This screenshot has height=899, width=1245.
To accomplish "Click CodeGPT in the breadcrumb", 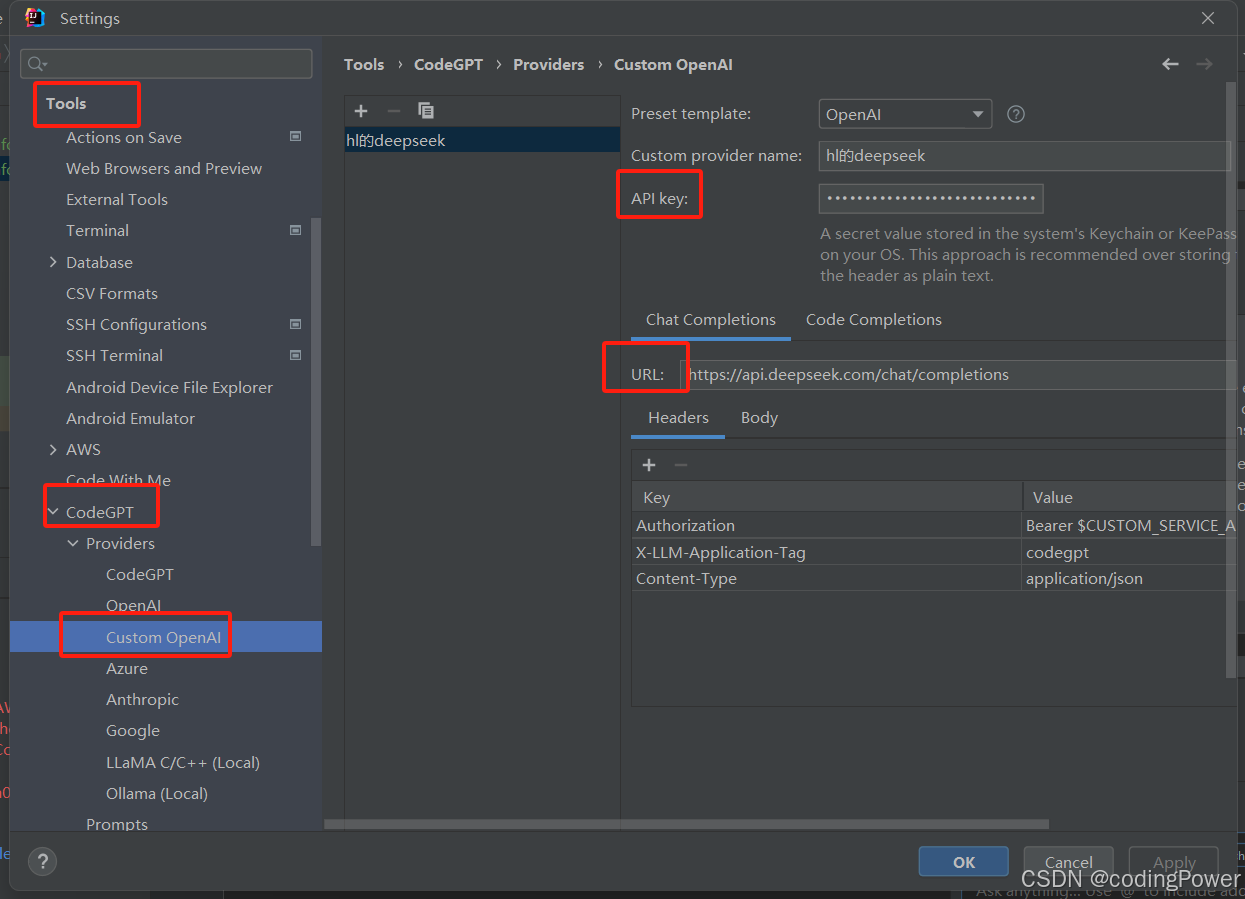I will (x=448, y=64).
